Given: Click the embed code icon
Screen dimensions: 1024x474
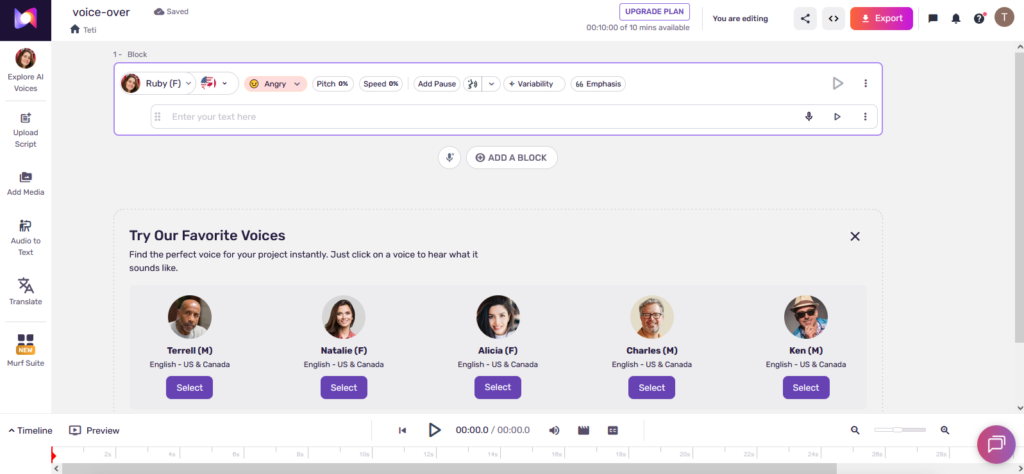Looking at the screenshot, I should 833,18.
